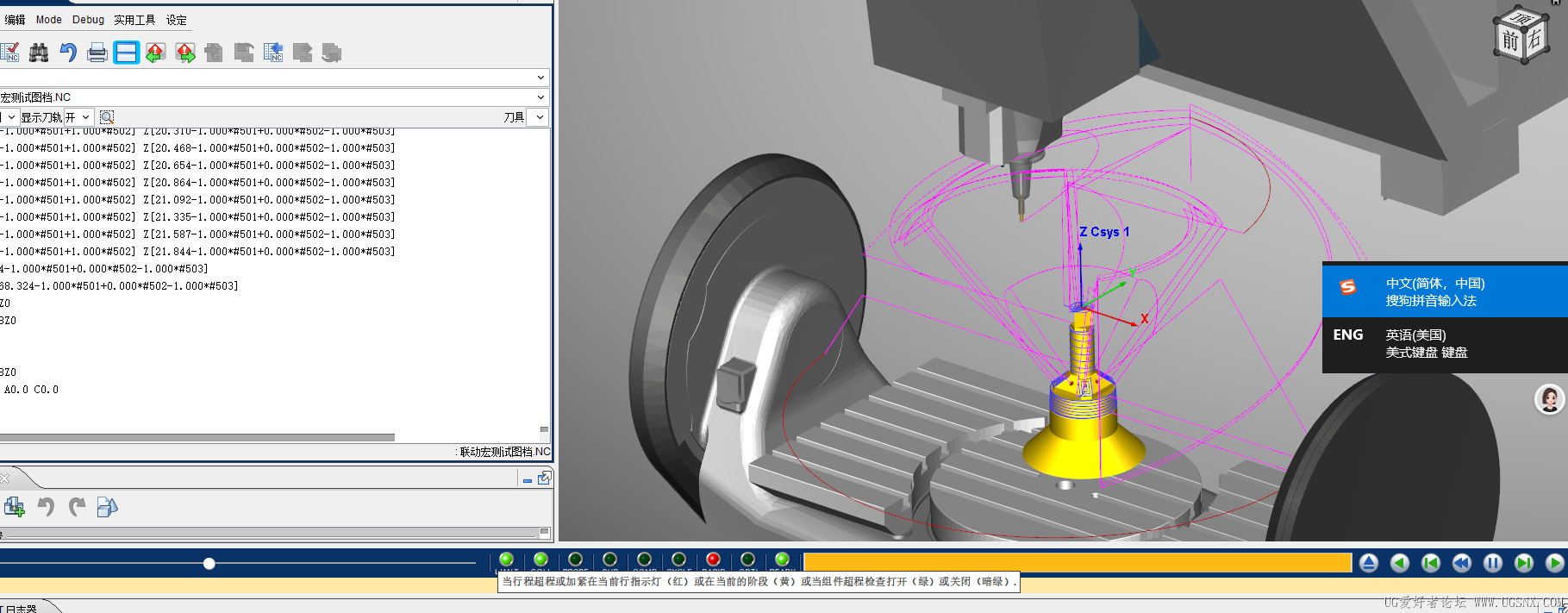Toggle the red RAPID indicator light
The width and height of the screenshot is (1568, 613).
[714, 560]
